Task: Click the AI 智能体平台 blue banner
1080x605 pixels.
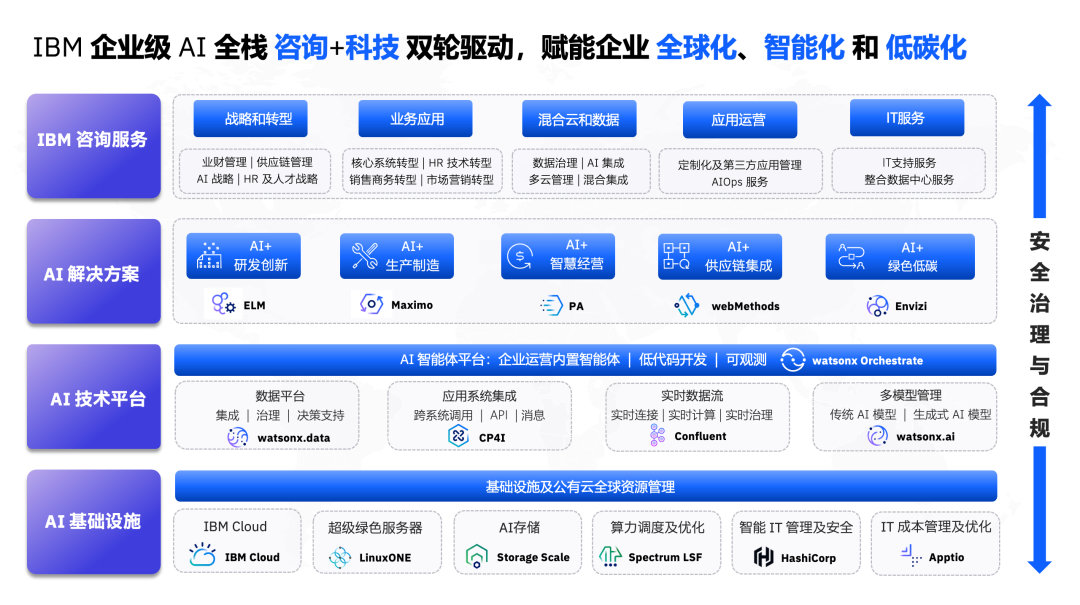Action: [x=585, y=360]
